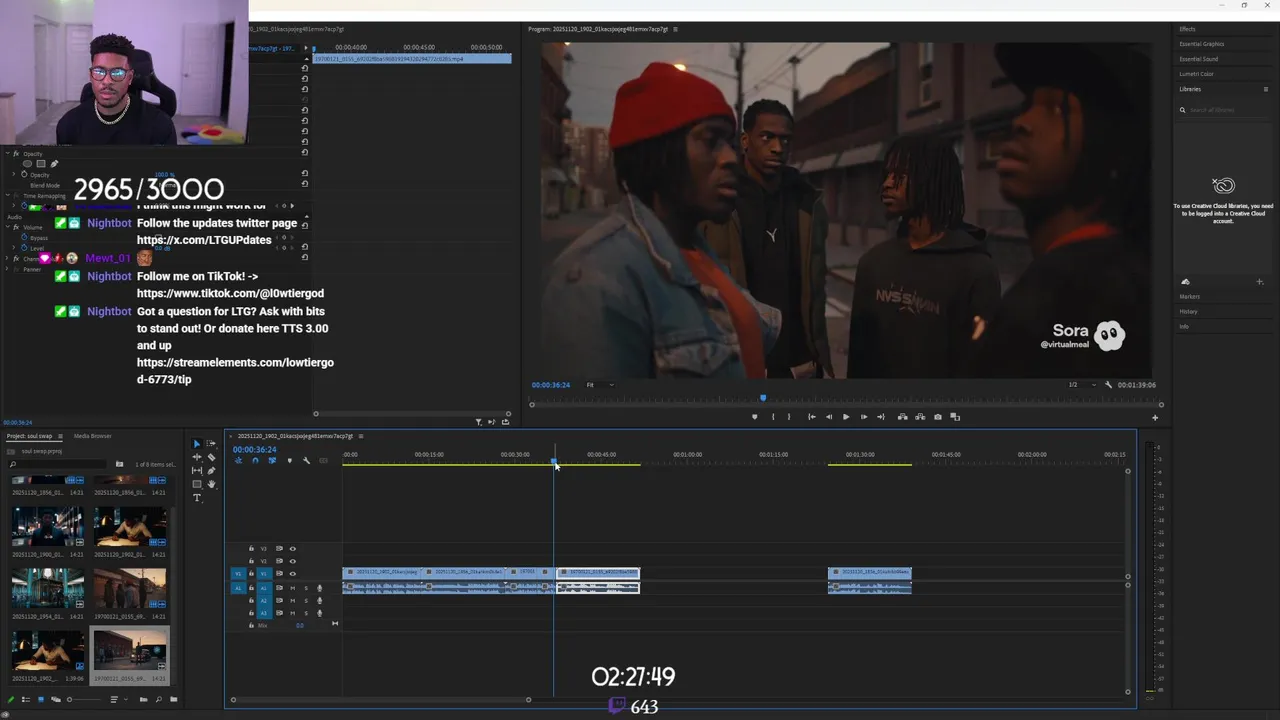Select the Ripple Edit tool
The image size is (1280, 720).
[197, 457]
